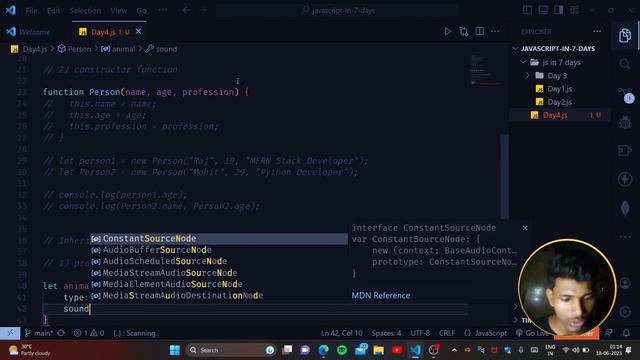This screenshot has height=360, width=640.
Task: Change encoding via UTF-8
Action: 420,333
